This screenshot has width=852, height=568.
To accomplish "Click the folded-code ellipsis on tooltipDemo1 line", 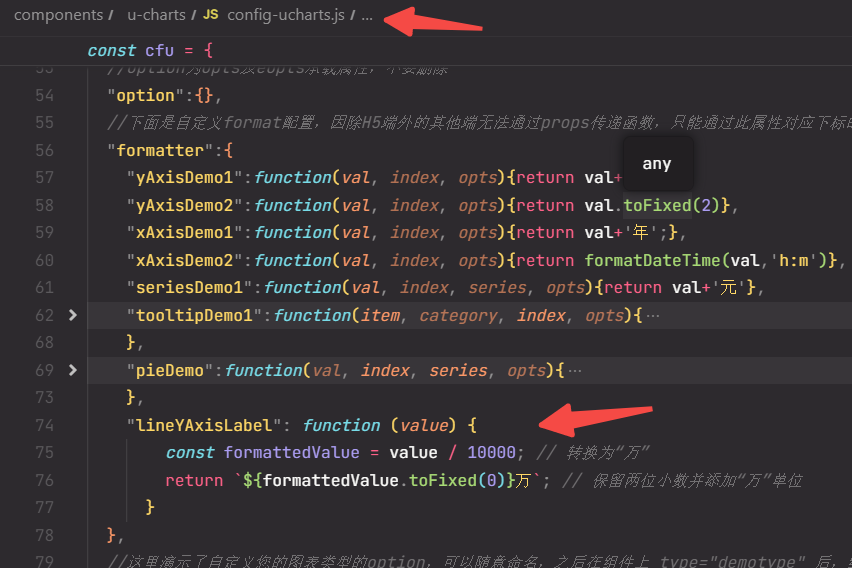I will click(x=653, y=316).
